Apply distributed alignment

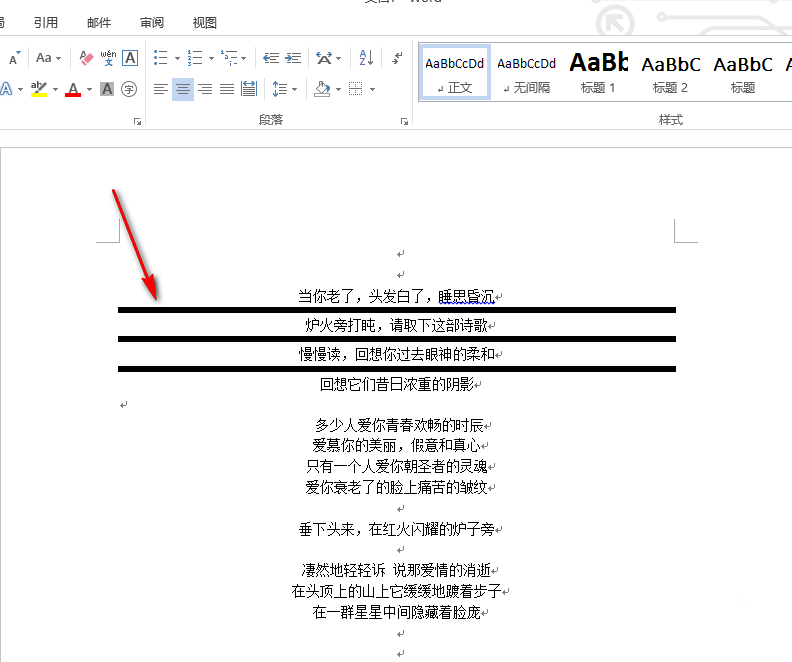[249, 89]
